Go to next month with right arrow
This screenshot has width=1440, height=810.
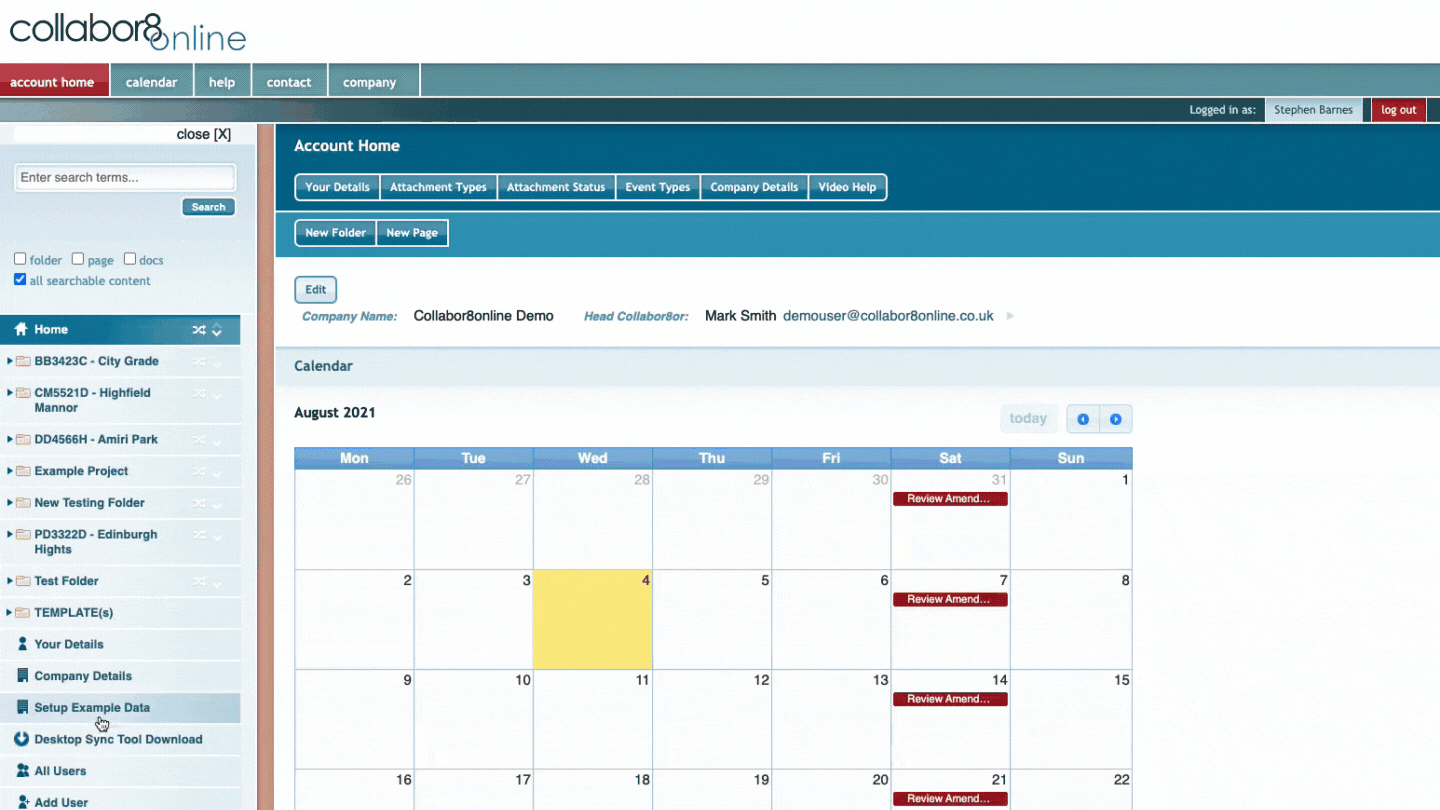pyautogui.click(x=1116, y=419)
